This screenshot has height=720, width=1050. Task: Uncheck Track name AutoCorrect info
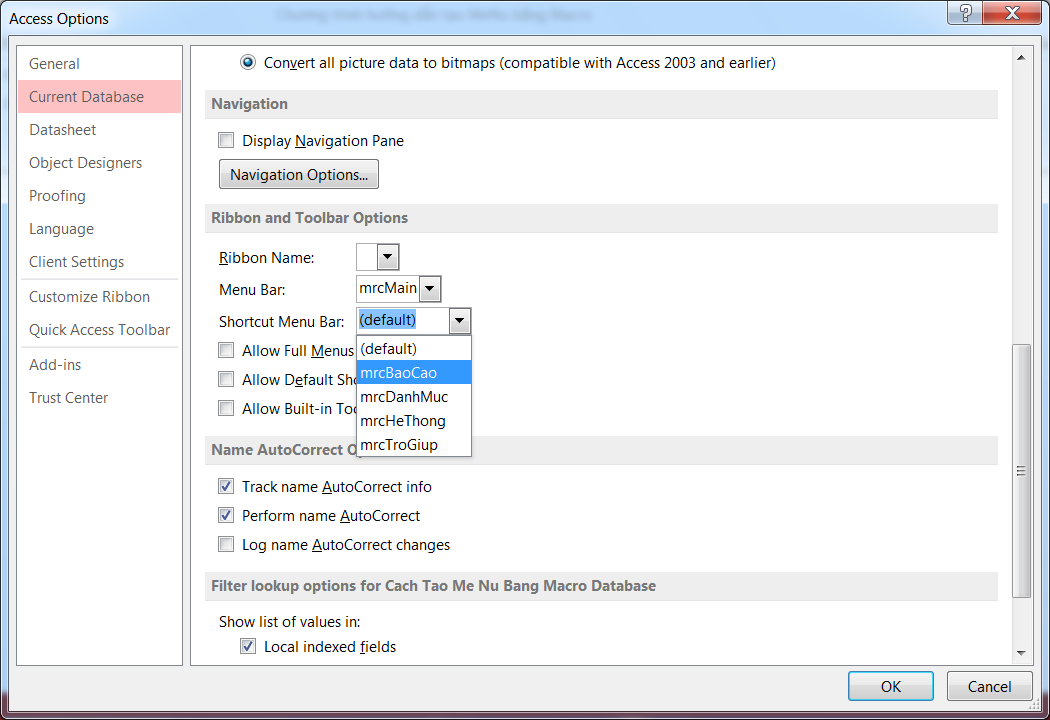click(226, 487)
